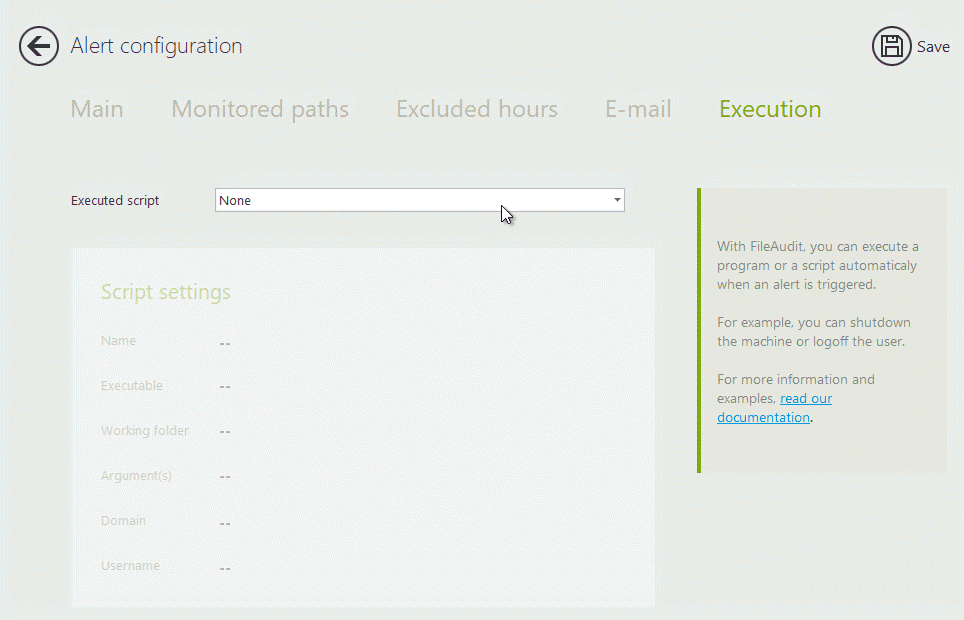Go to the Excluded hours tab
The width and height of the screenshot is (964, 620).
(476, 109)
